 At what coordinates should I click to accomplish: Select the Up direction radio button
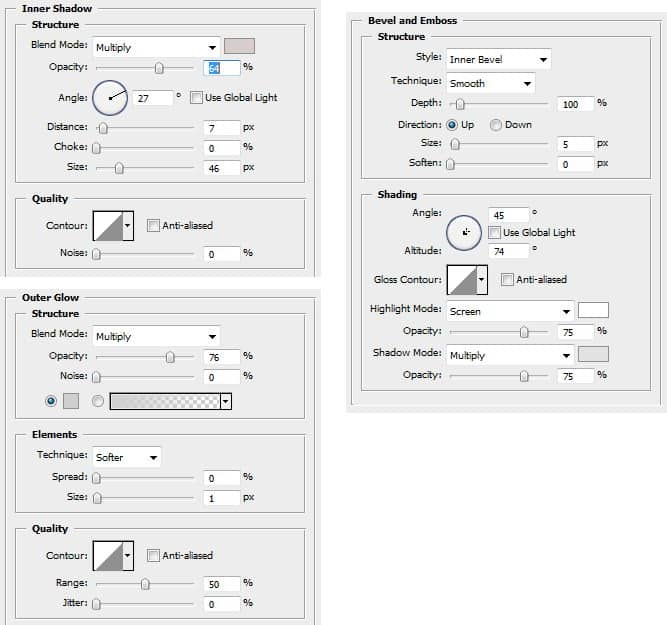452,125
